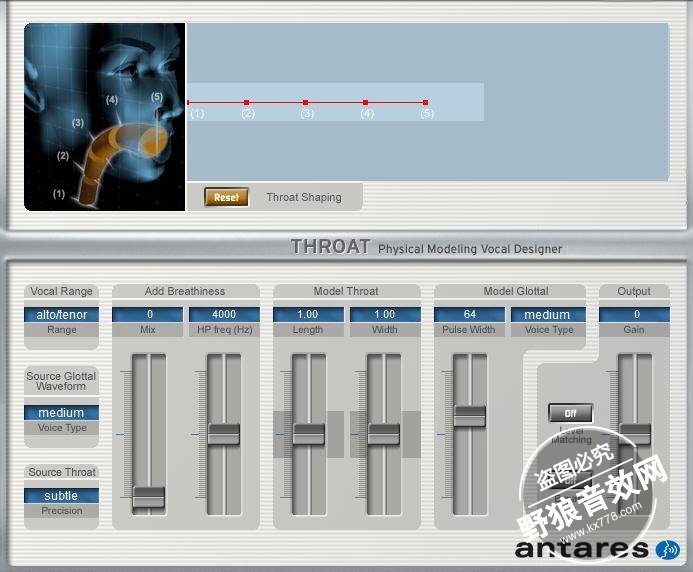Click the Length label
Viewport: 693px width, 572px height.
pyautogui.click(x=308, y=330)
